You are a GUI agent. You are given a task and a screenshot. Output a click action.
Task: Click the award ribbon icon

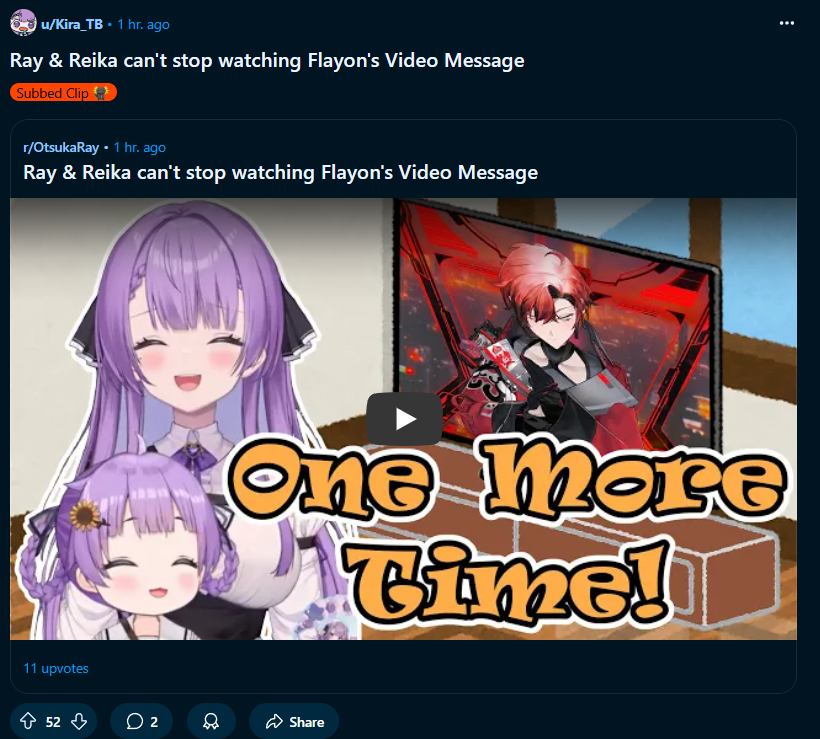point(211,721)
